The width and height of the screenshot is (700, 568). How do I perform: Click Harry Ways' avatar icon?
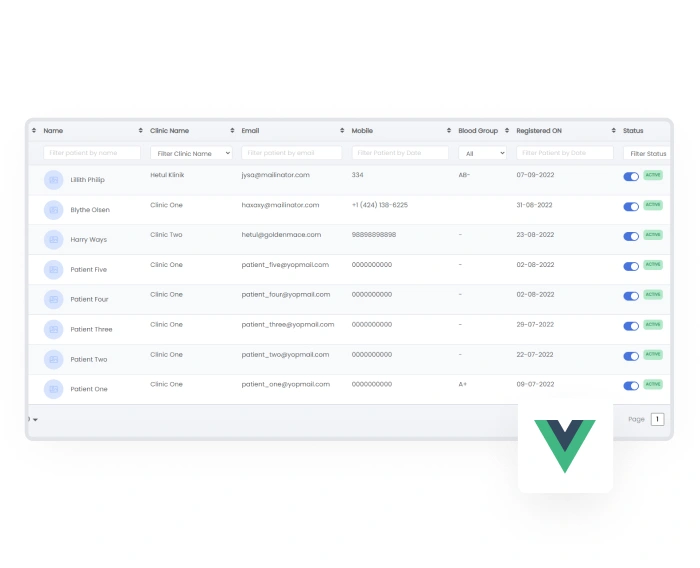pyautogui.click(x=54, y=240)
